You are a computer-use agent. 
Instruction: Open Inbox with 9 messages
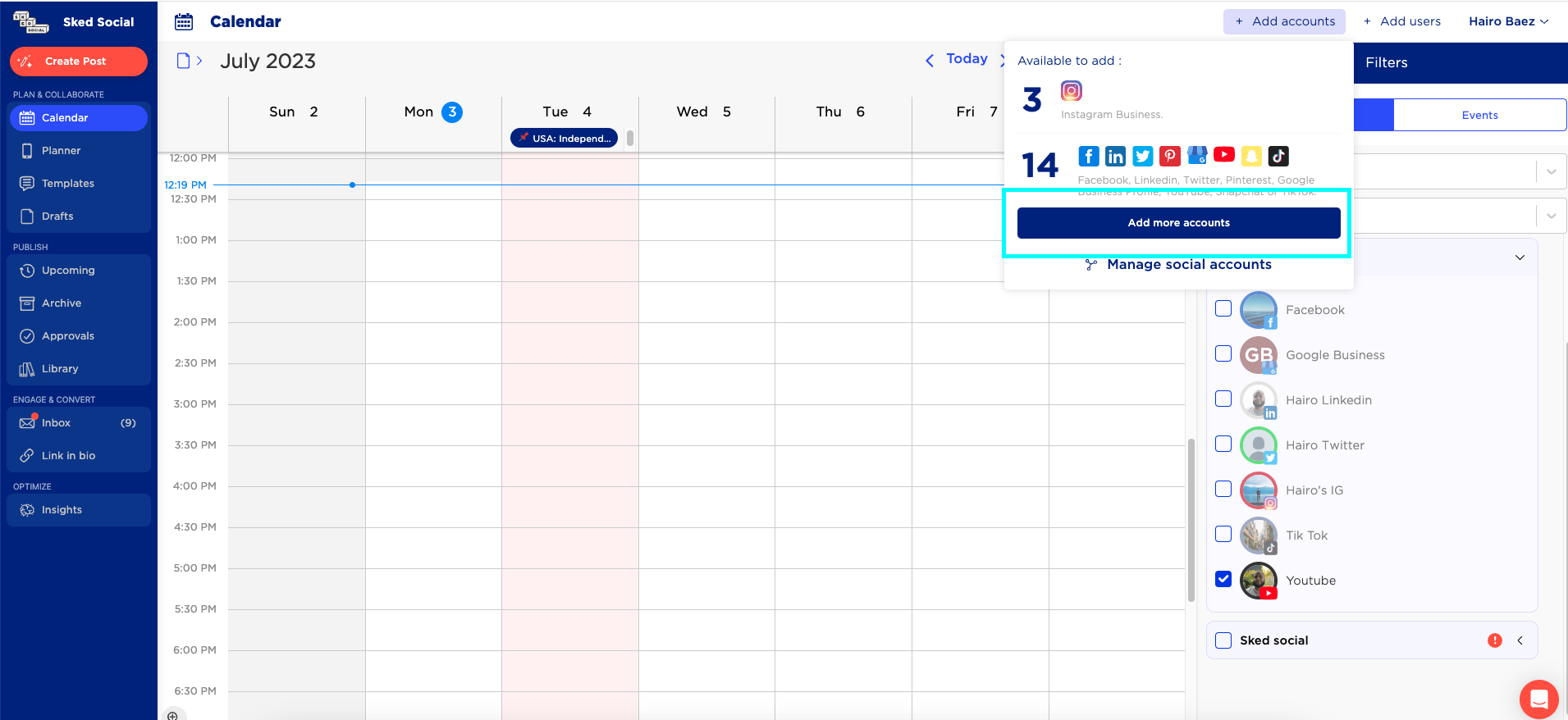[x=79, y=423]
